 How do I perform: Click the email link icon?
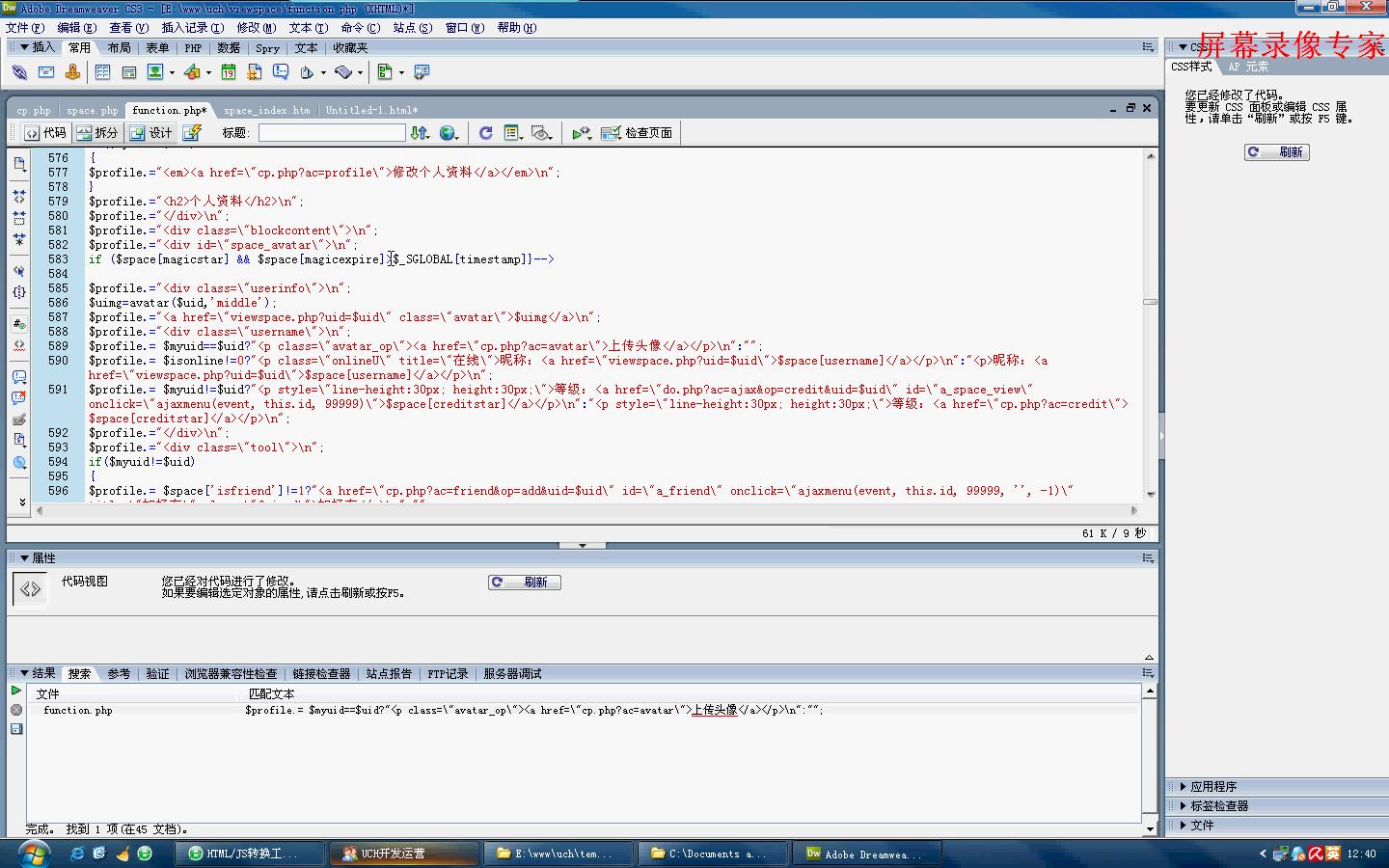click(45, 72)
